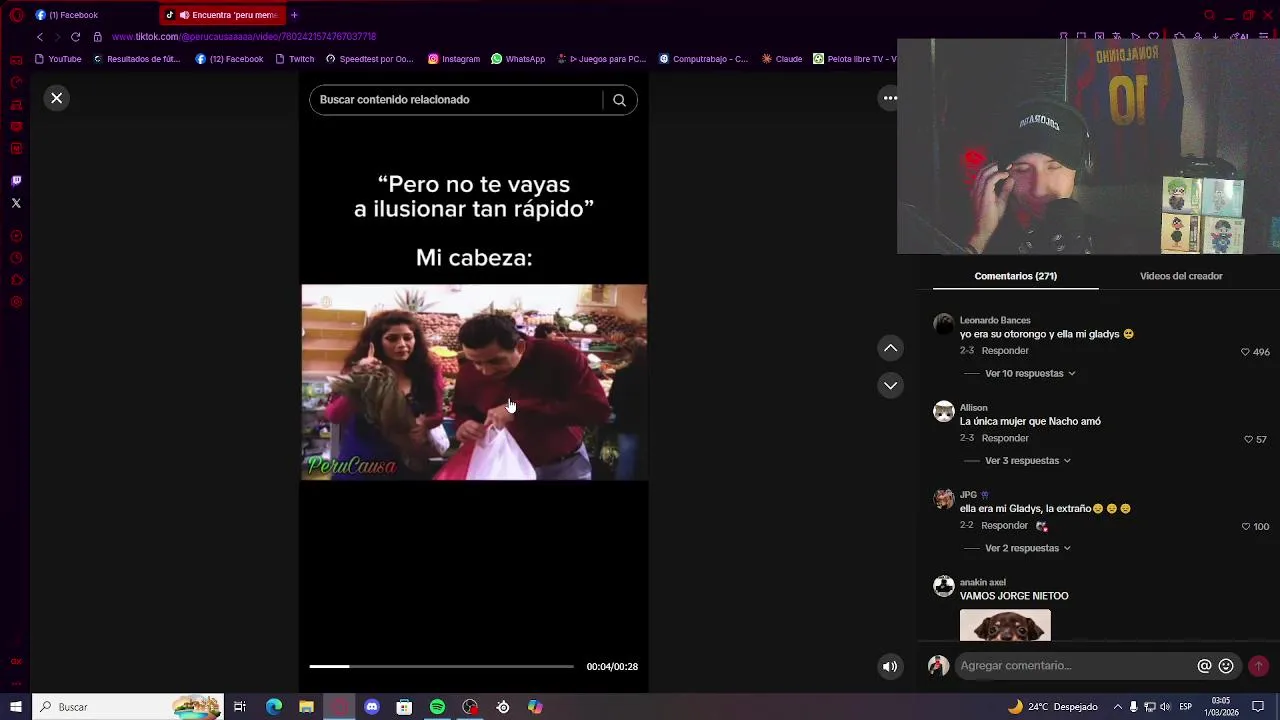
Task: Reply to JPG's comment via Responder
Action: 1005,525
